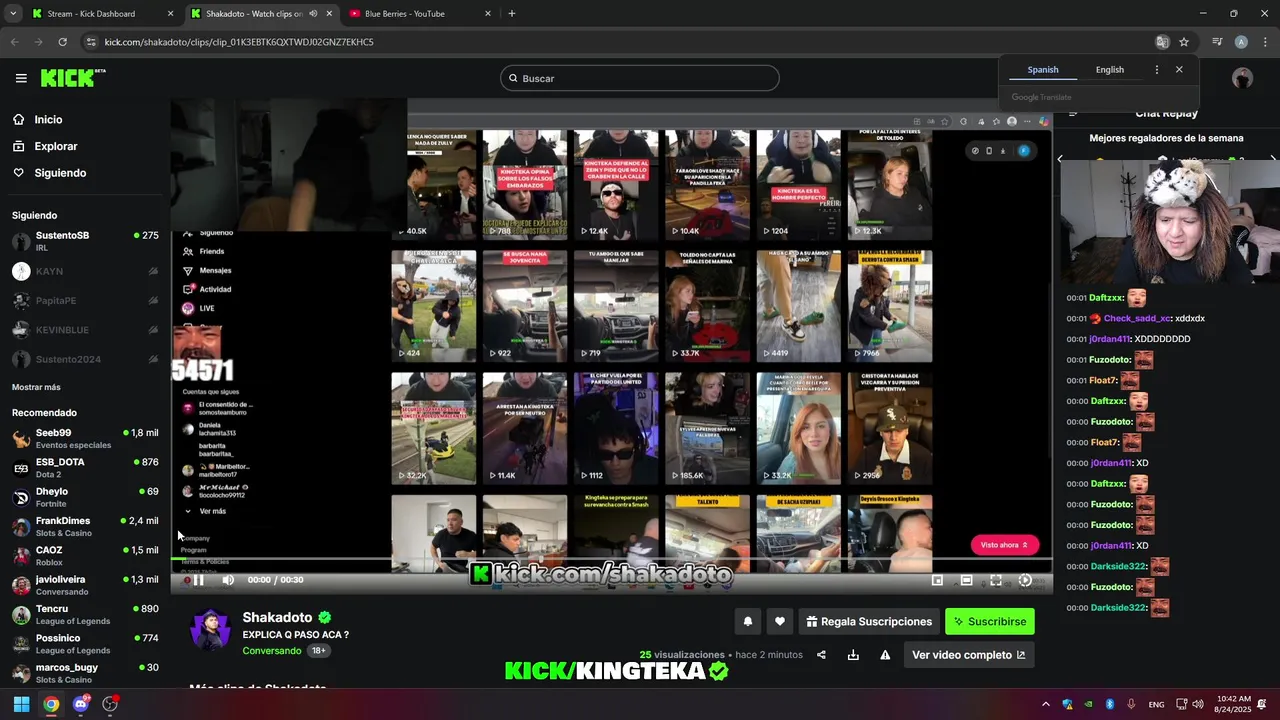Click the clip progress bar
Image resolution: width=1280 pixels, height=720 pixels.
[610, 561]
